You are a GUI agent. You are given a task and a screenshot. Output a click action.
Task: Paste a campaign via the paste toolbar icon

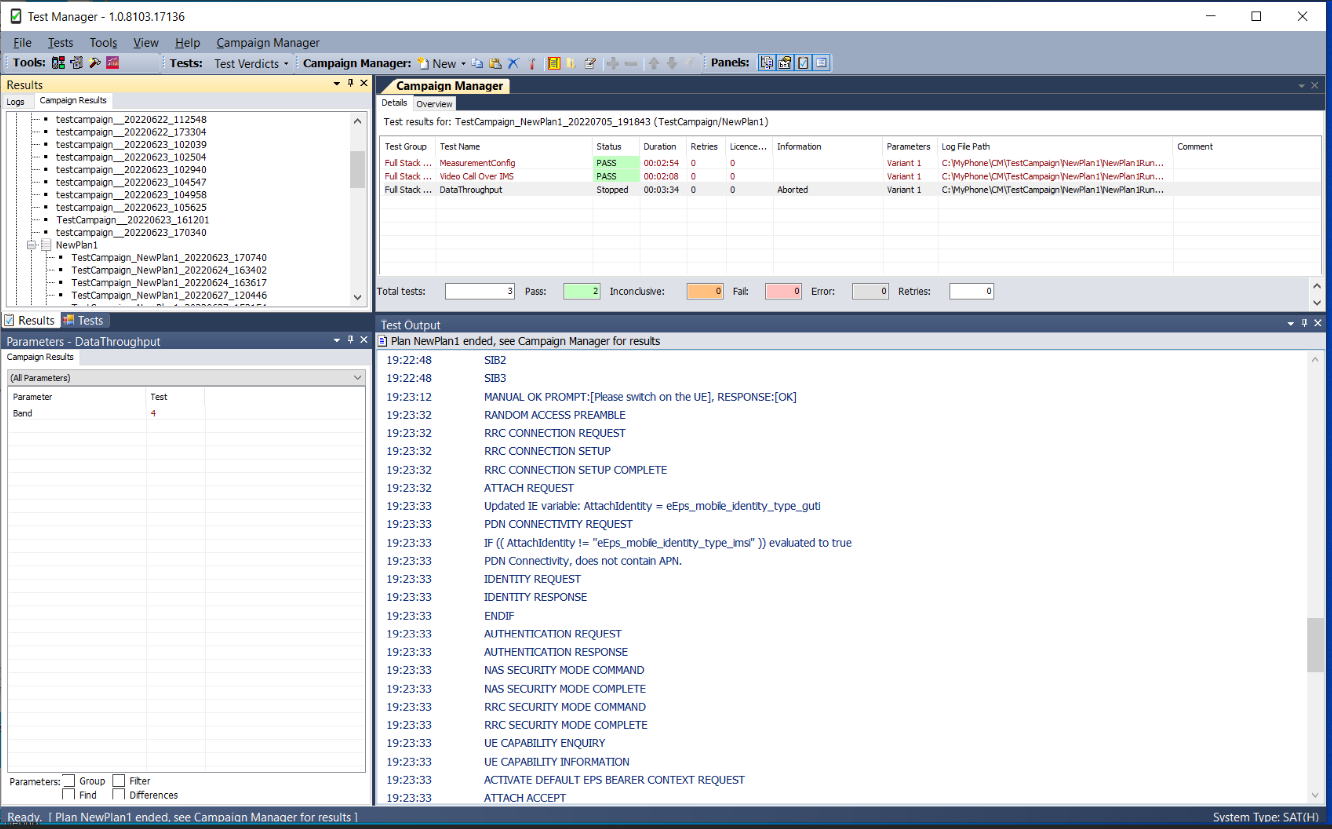click(x=494, y=62)
